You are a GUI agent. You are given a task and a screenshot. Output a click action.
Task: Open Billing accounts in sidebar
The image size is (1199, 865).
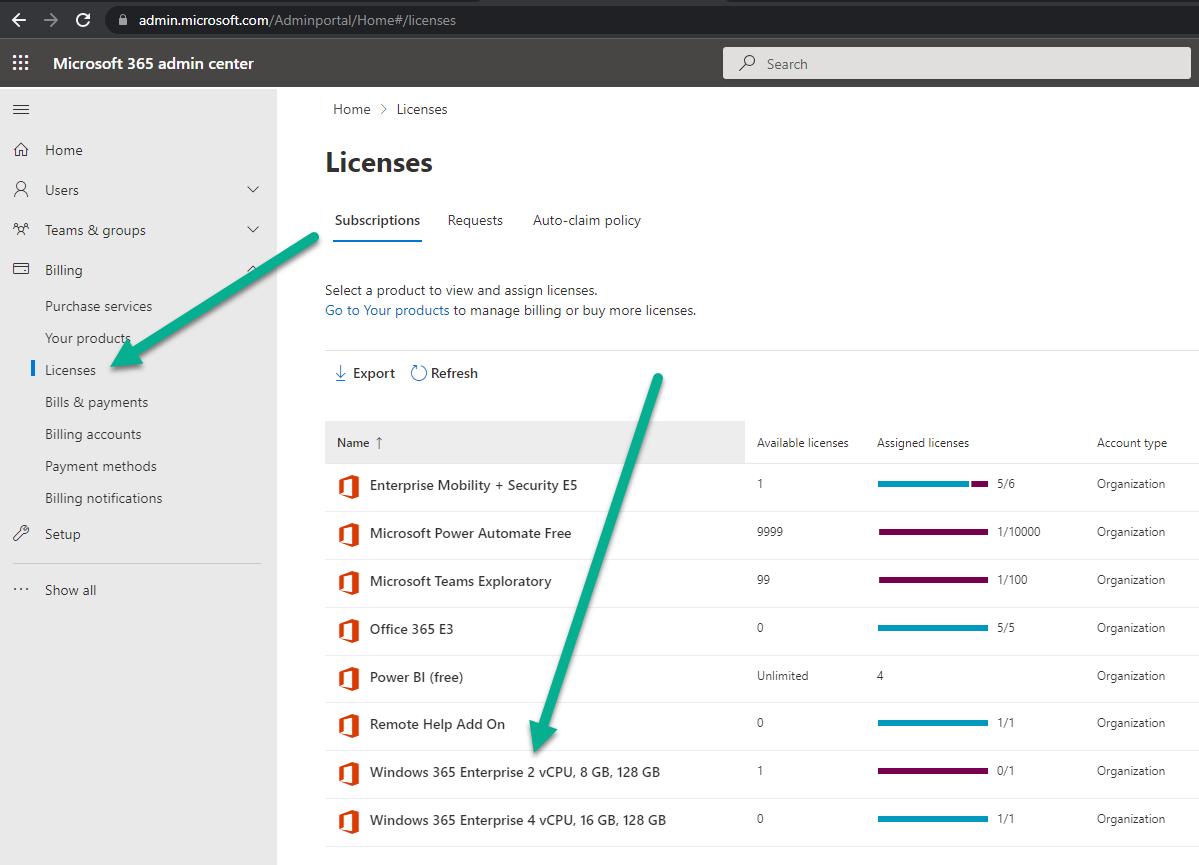click(x=93, y=434)
